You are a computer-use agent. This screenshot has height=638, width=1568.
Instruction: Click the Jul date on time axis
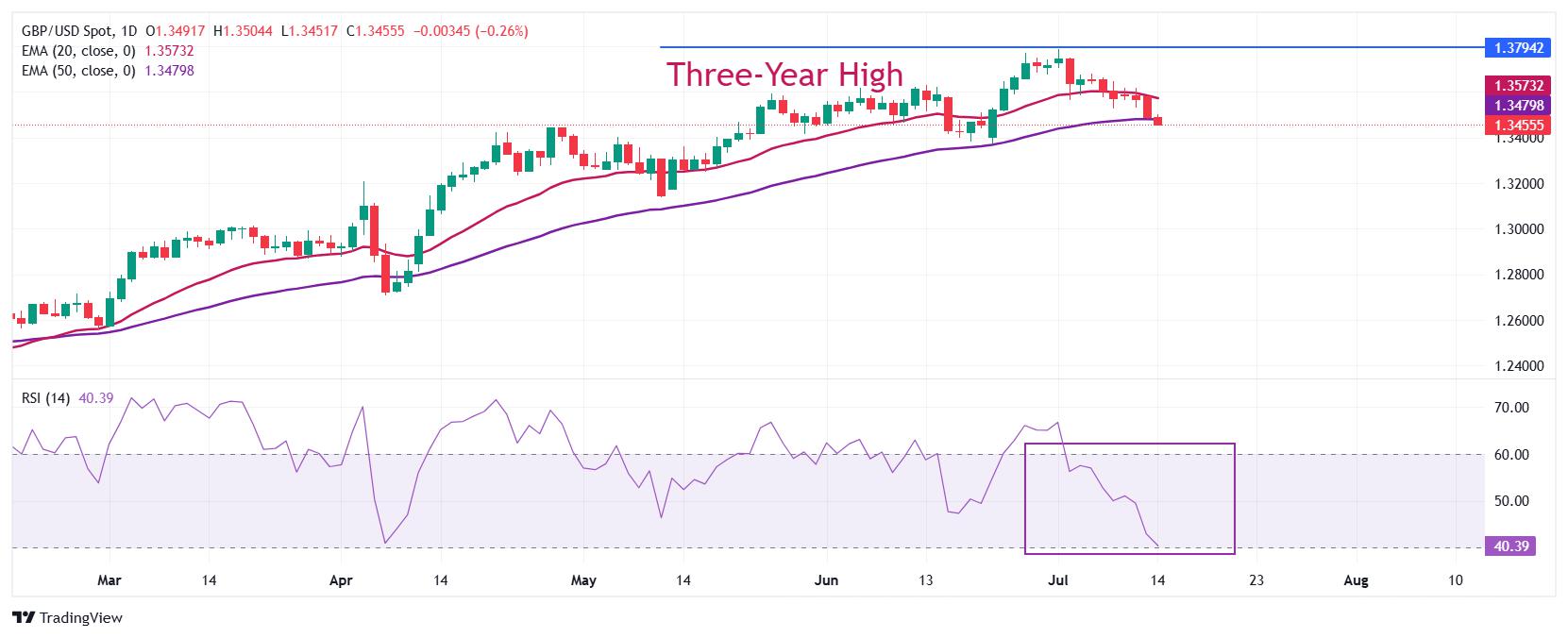coord(1058,581)
